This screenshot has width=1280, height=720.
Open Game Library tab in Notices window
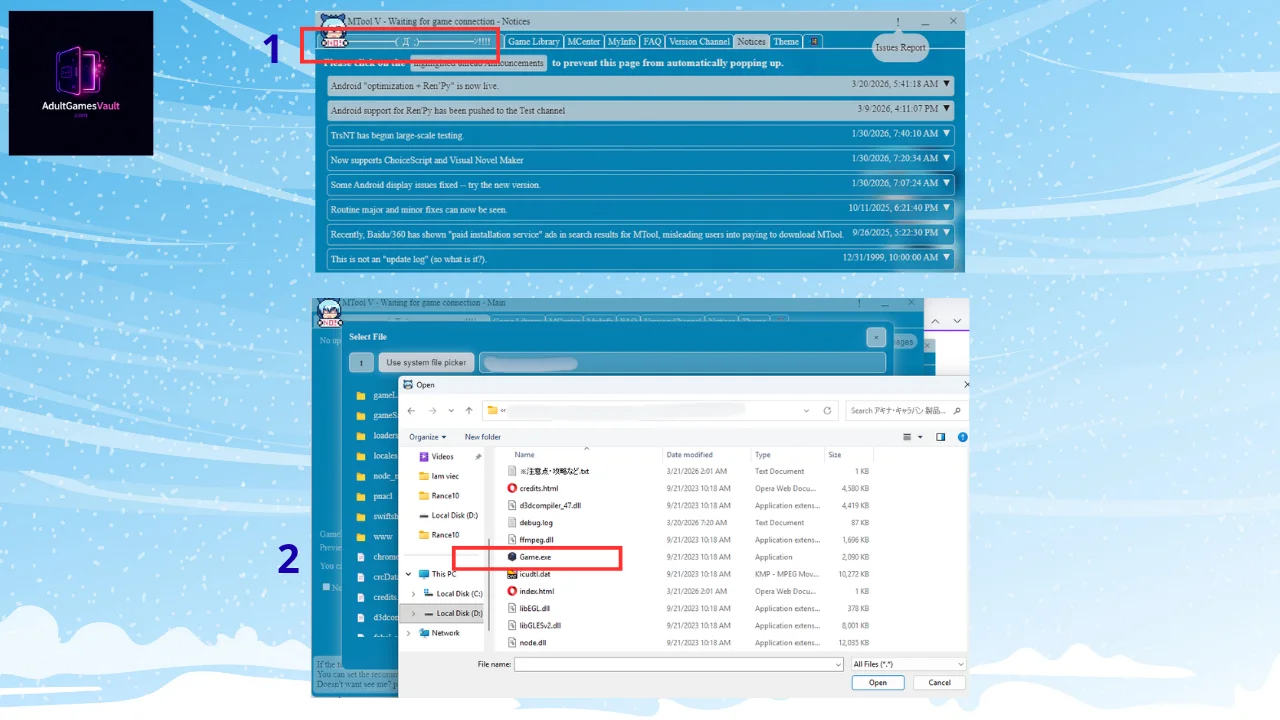[533, 42]
